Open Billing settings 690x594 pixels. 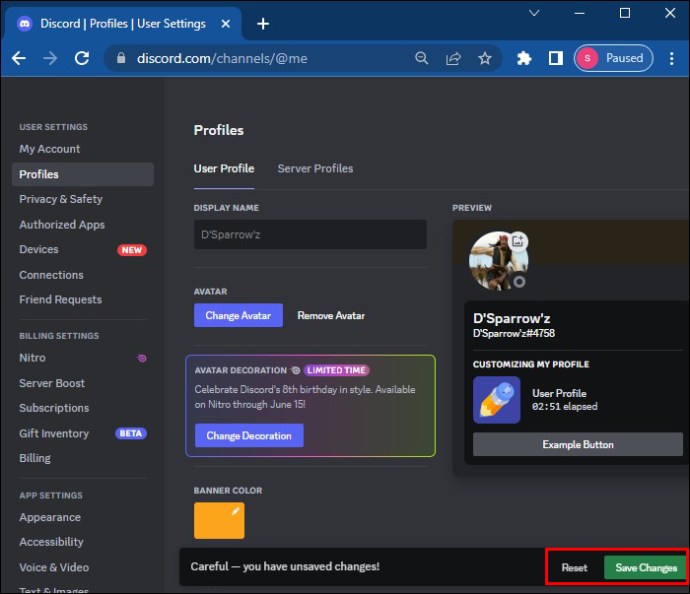83,458
